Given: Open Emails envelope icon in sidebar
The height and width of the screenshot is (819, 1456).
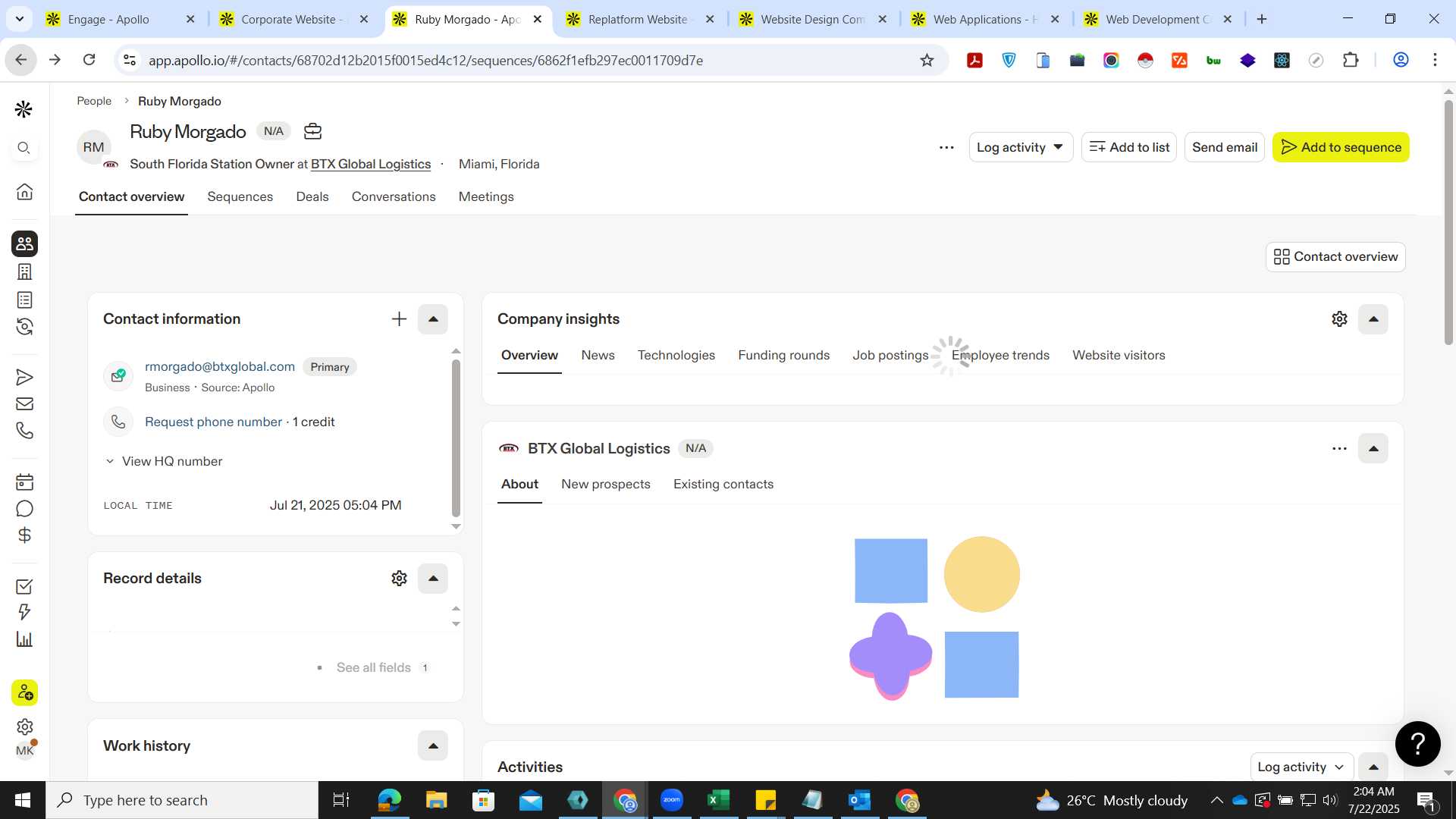Looking at the screenshot, I should coord(24,403).
